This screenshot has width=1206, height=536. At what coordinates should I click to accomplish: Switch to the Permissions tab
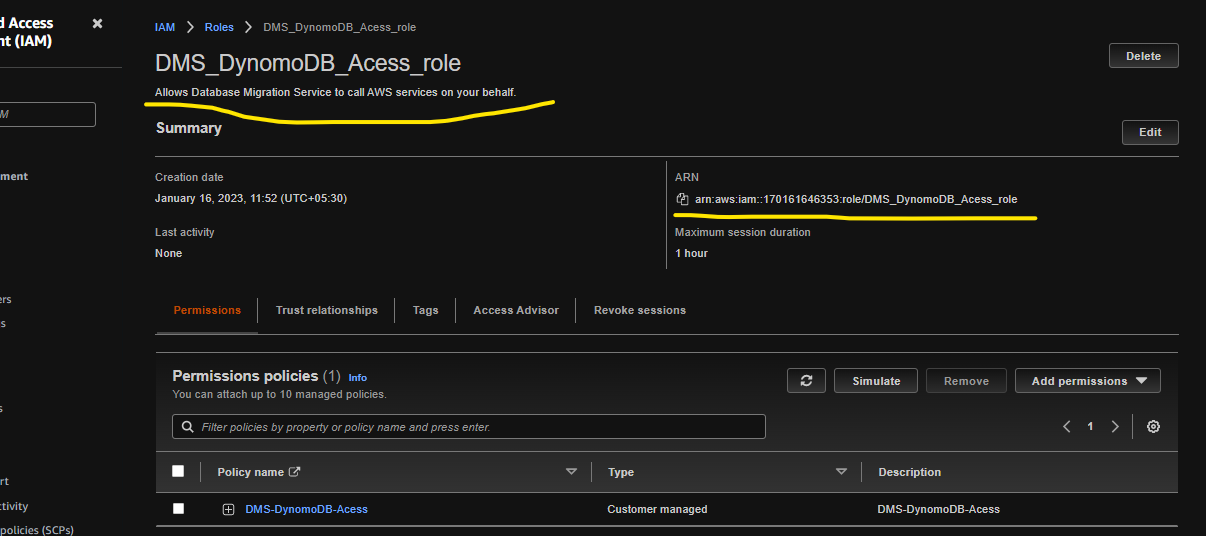(x=207, y=310)
